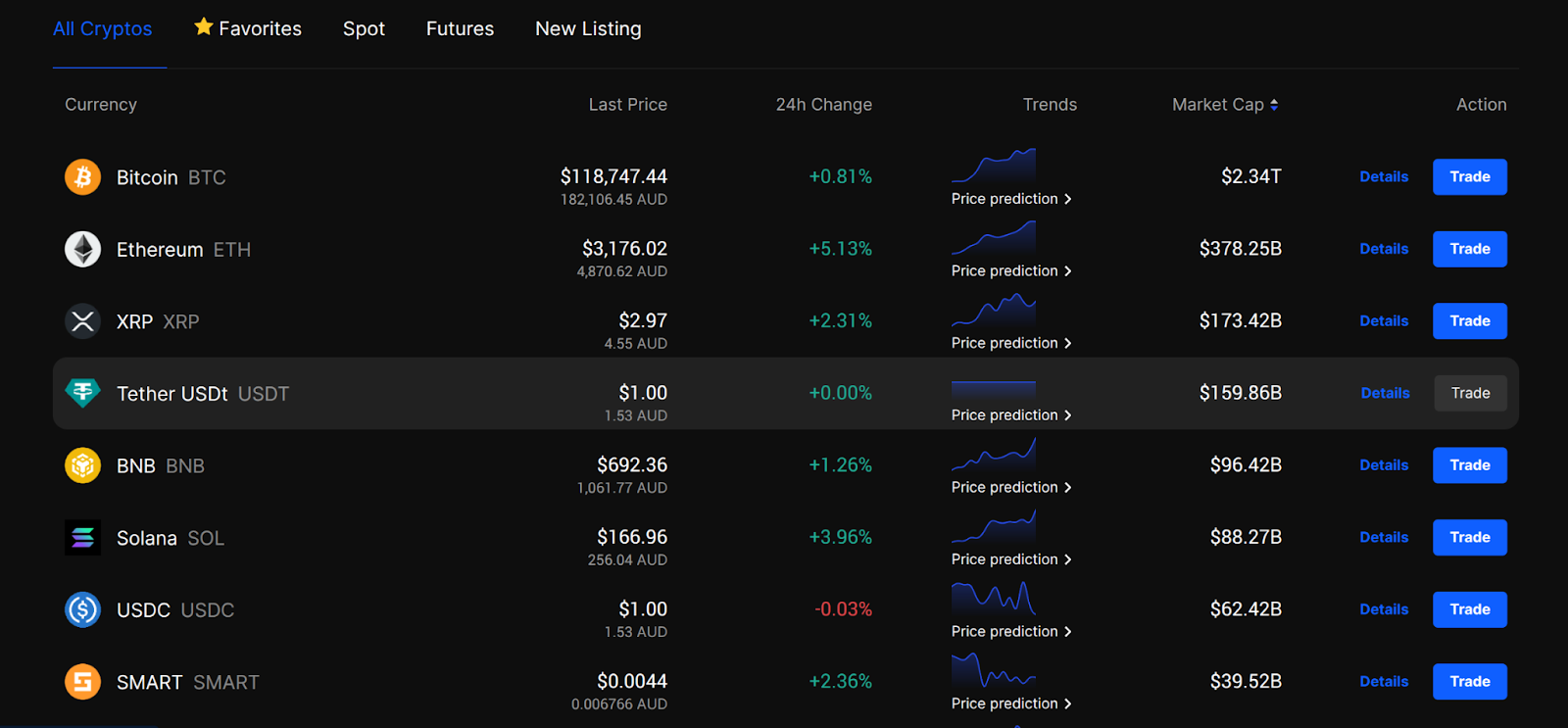Click the Ethereum coin icon
Viewport: 1568px width, 728px height.
[82, 249]
